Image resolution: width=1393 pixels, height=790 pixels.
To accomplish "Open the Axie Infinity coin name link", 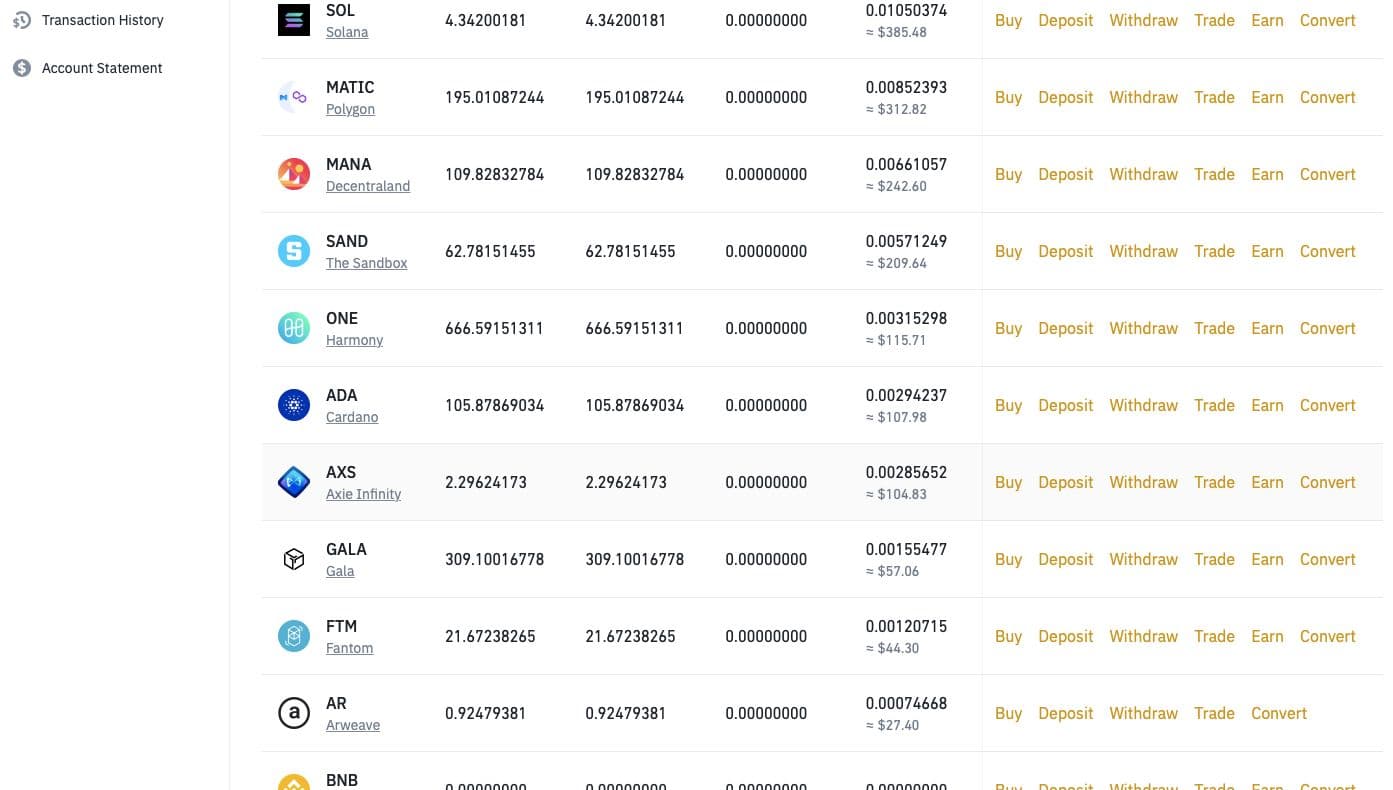I will coord(363,494).
